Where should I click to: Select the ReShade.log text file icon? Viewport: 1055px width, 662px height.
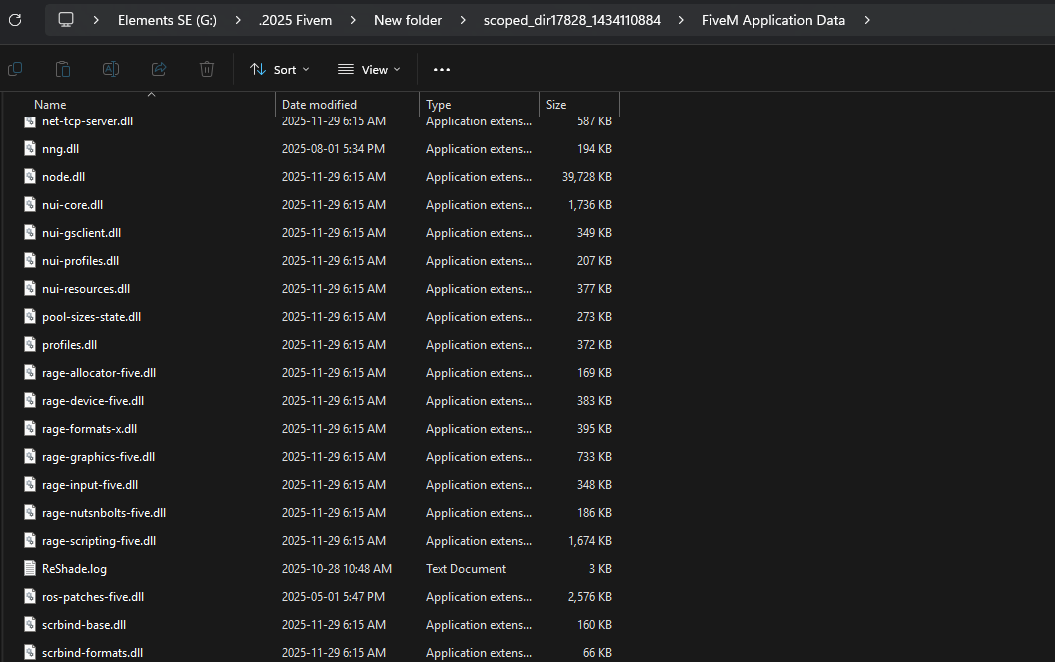pyautogui.click(x=31, y=569)
